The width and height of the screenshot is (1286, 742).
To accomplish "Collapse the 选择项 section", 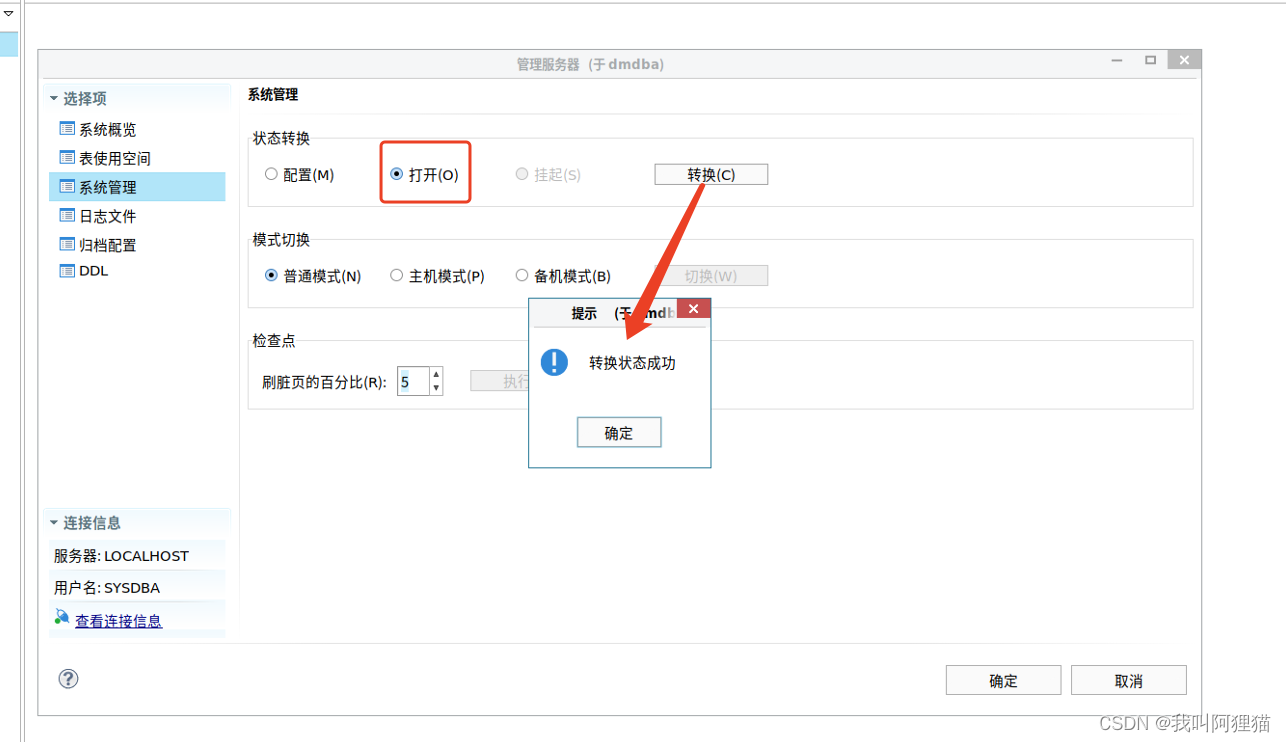I will click(x=54, y=98).
